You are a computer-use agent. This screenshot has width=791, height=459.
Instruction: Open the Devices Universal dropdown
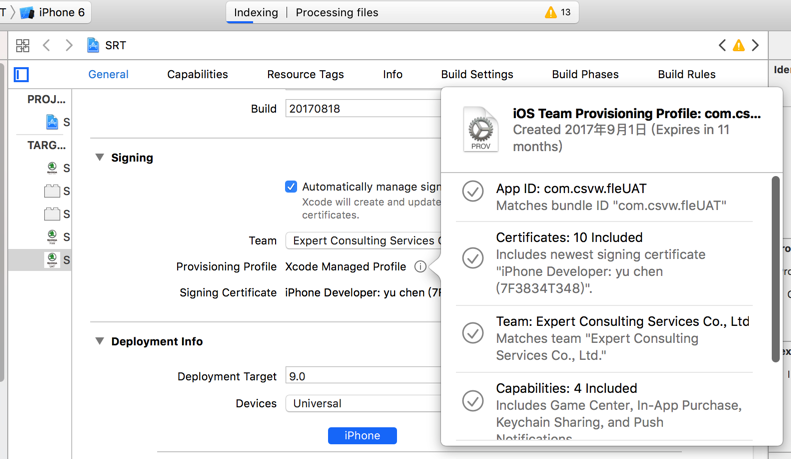pos(364,404)
